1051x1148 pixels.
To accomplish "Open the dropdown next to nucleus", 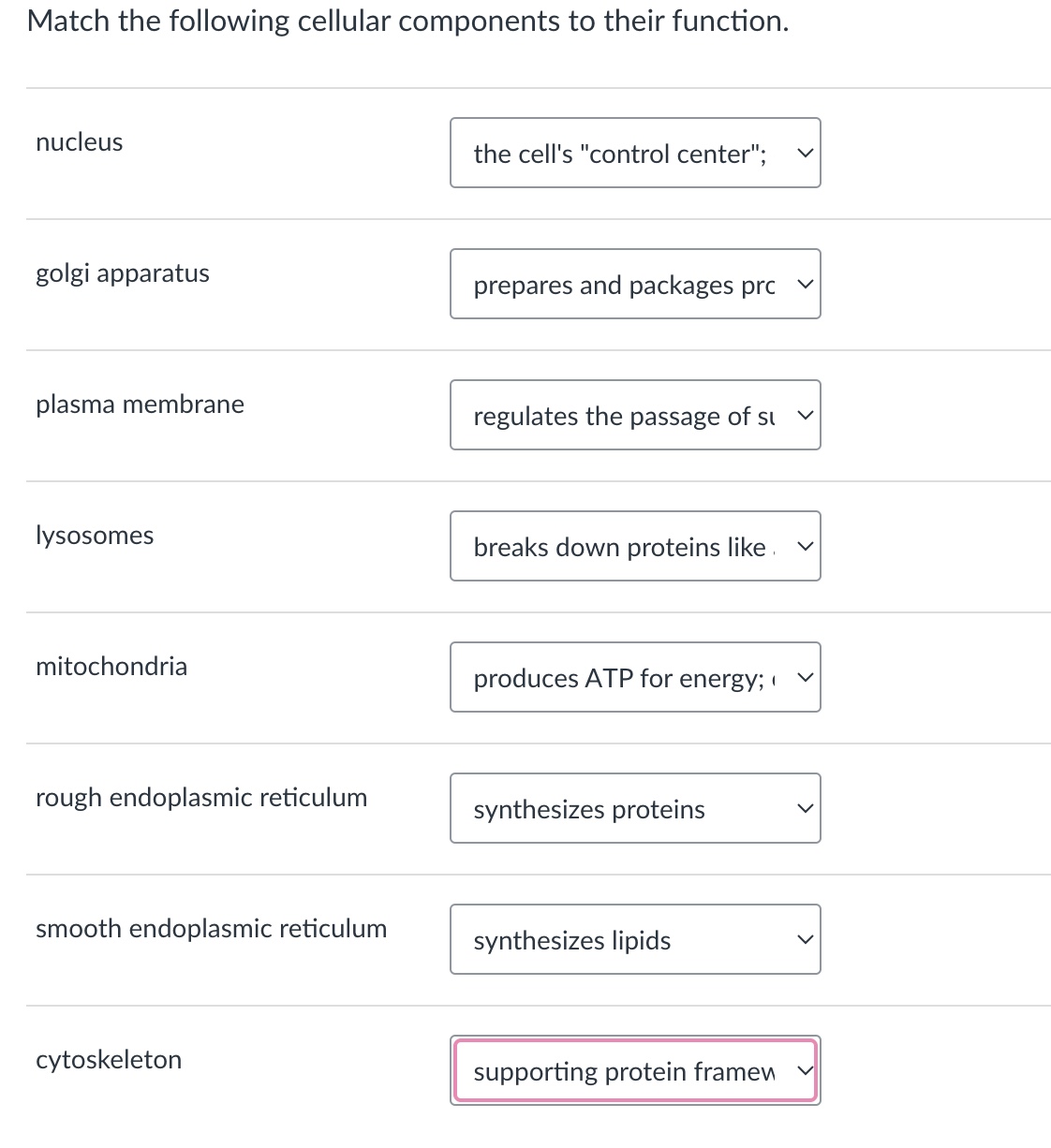I will point(635,153).
